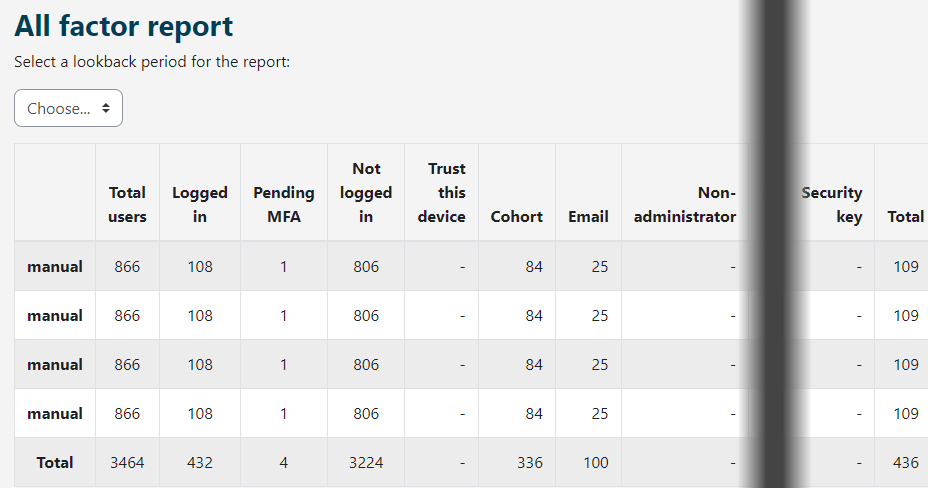Click the 3464 total users cell
The width and height of the screenshot is (928, 488).
(127, 462)
